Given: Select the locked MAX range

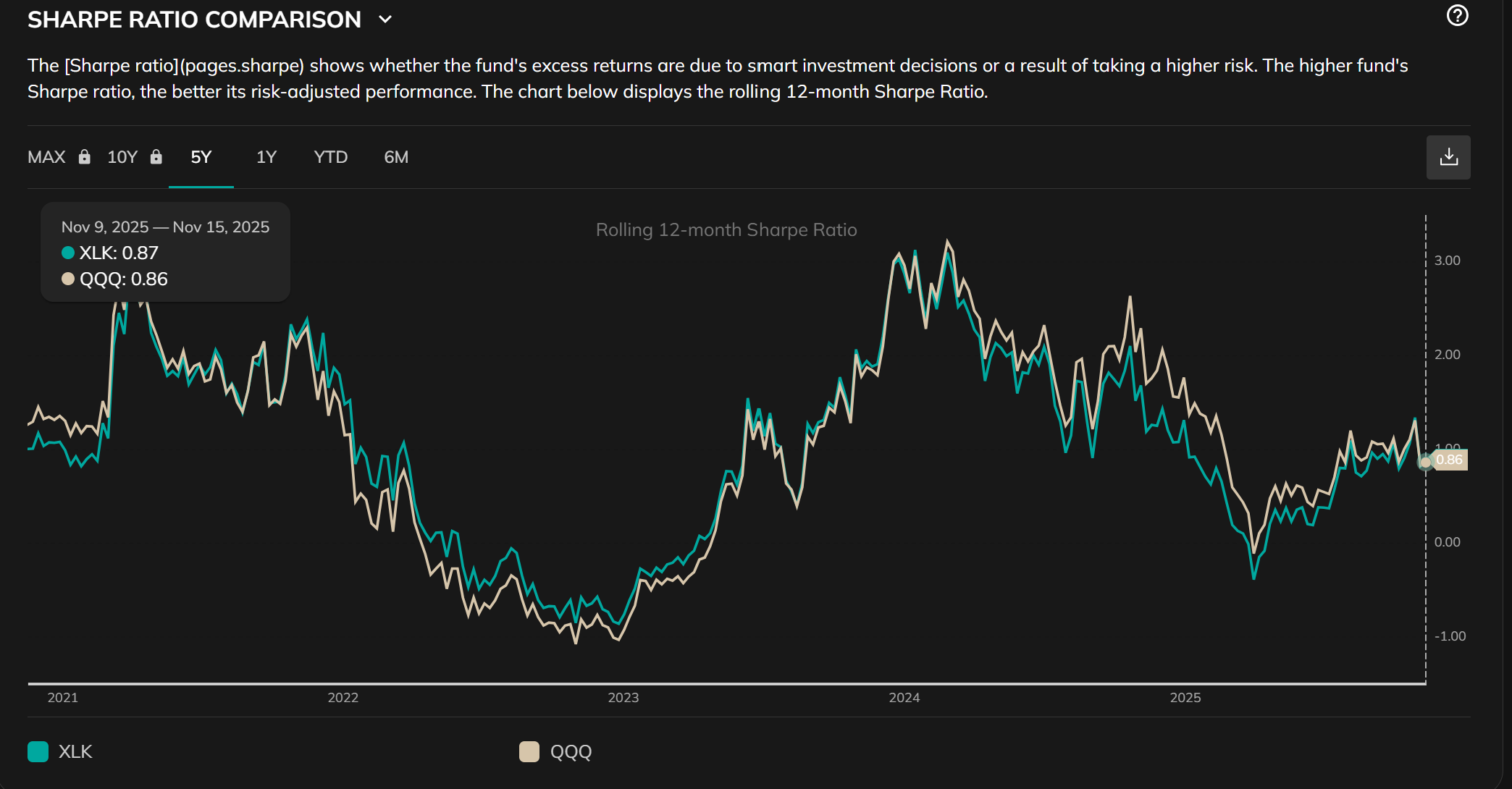Looking at the screenshot, I should tap(47, 157).
